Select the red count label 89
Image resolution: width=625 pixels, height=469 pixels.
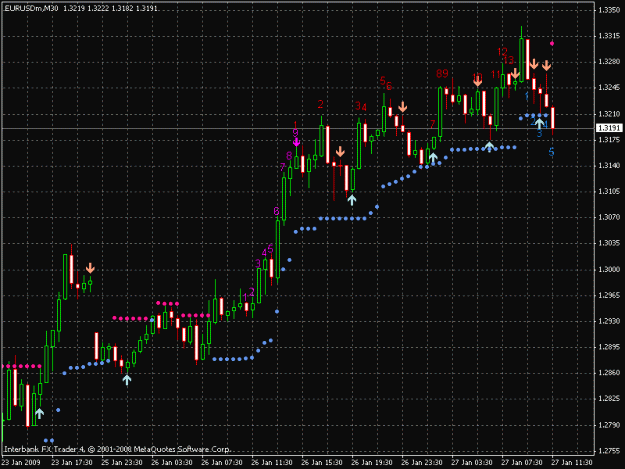click(x=442, y=73)
